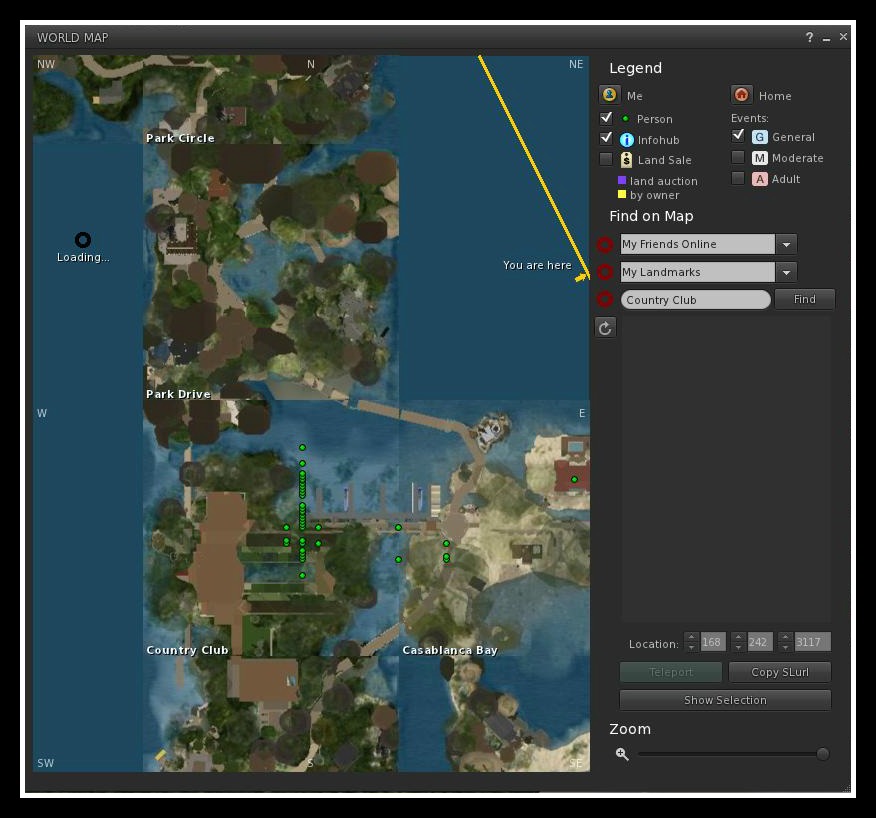Open help via the question mark icon

pos(809,38)
